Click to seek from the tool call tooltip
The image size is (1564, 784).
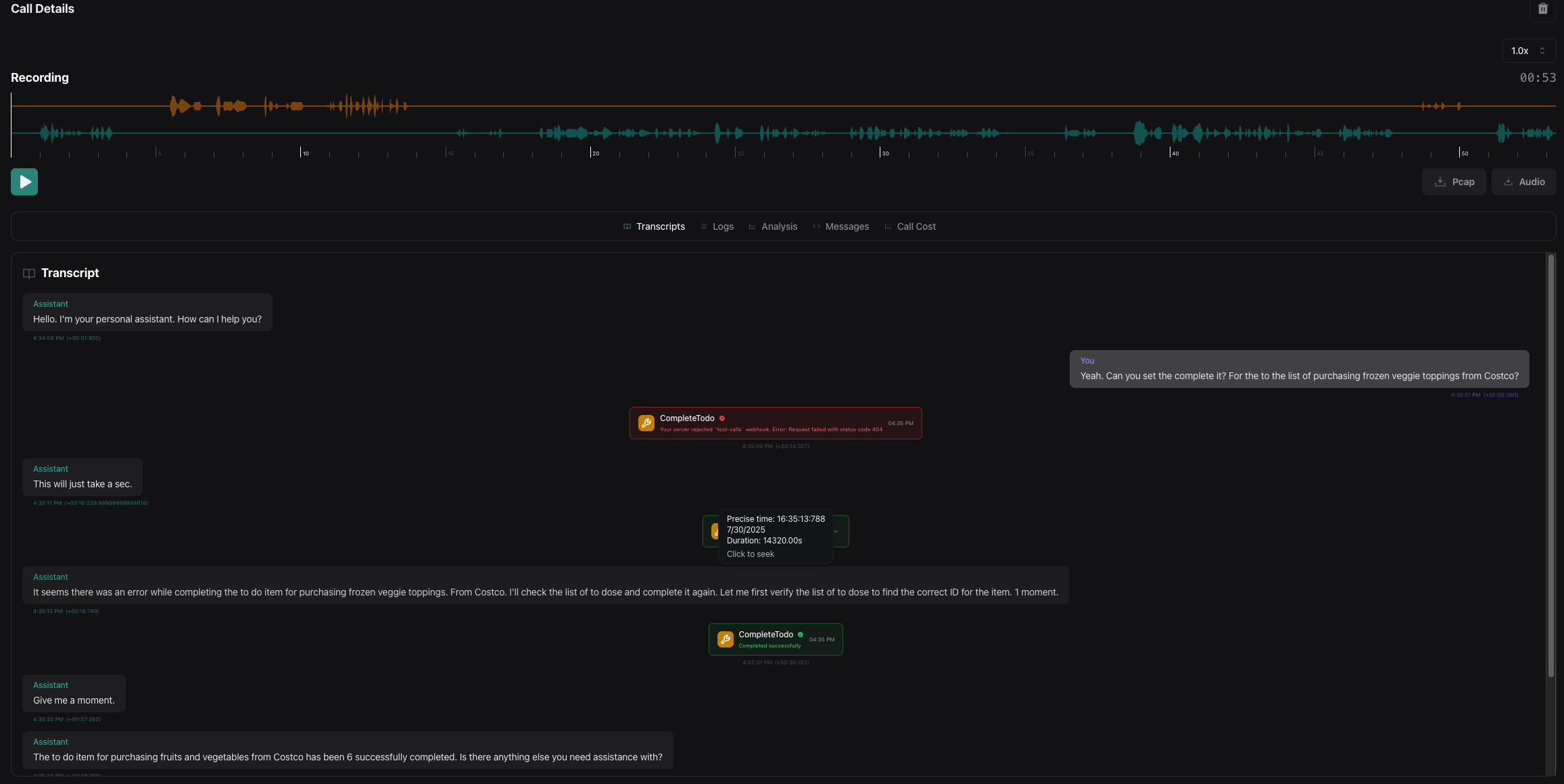(751, 554)
